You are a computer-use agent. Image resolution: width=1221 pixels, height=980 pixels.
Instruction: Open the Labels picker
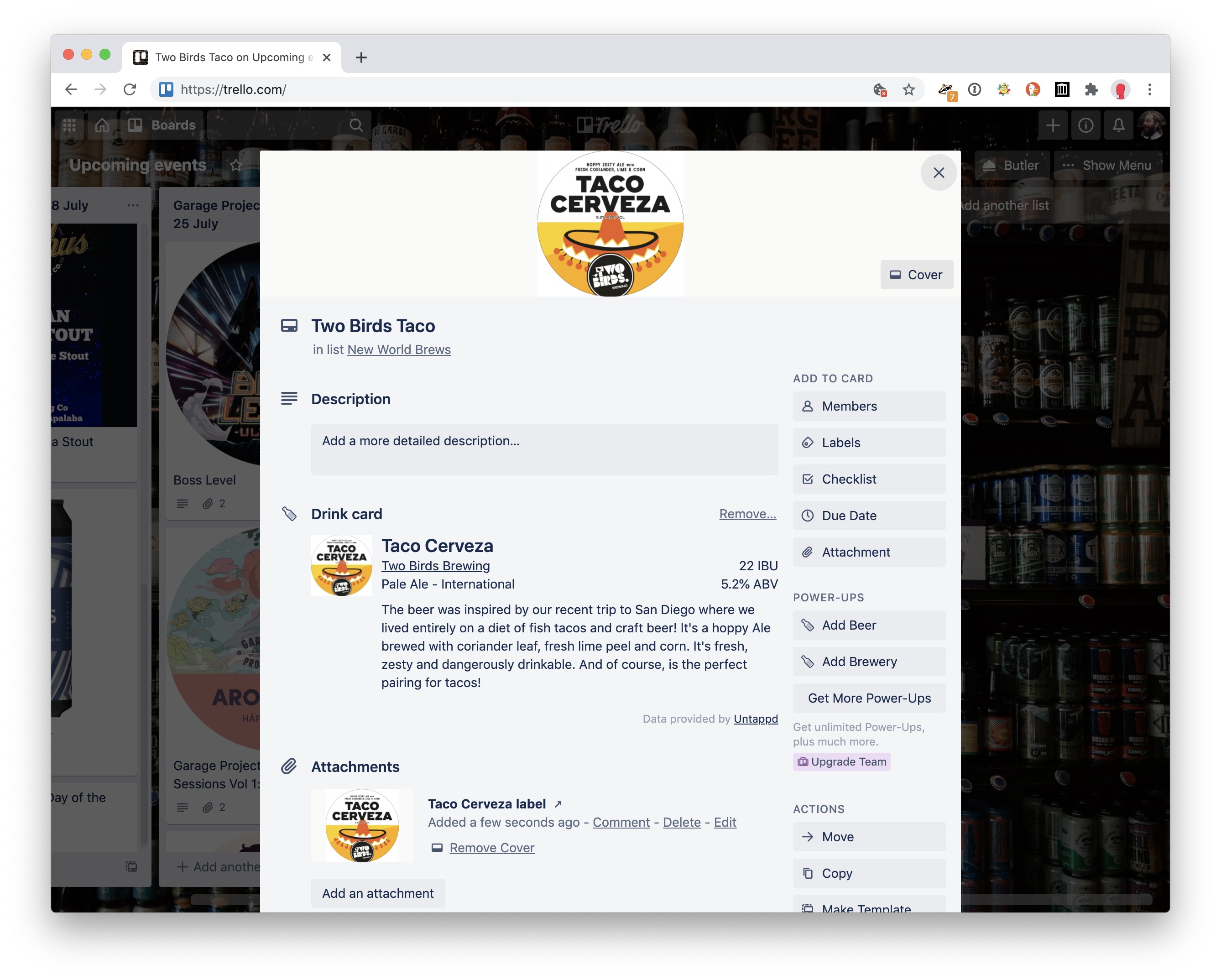[x=869, y=443]
